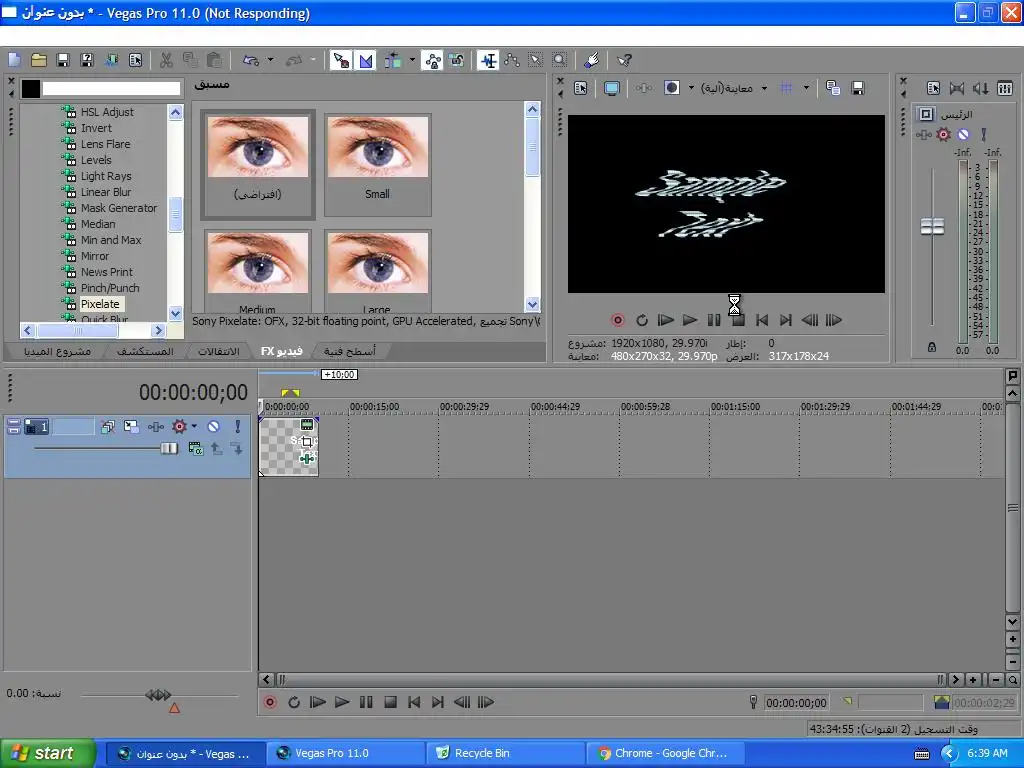The width and height of the screenshot is (1024, 768).
Task: Click the preview Play button
Action: tap(690, 320)
